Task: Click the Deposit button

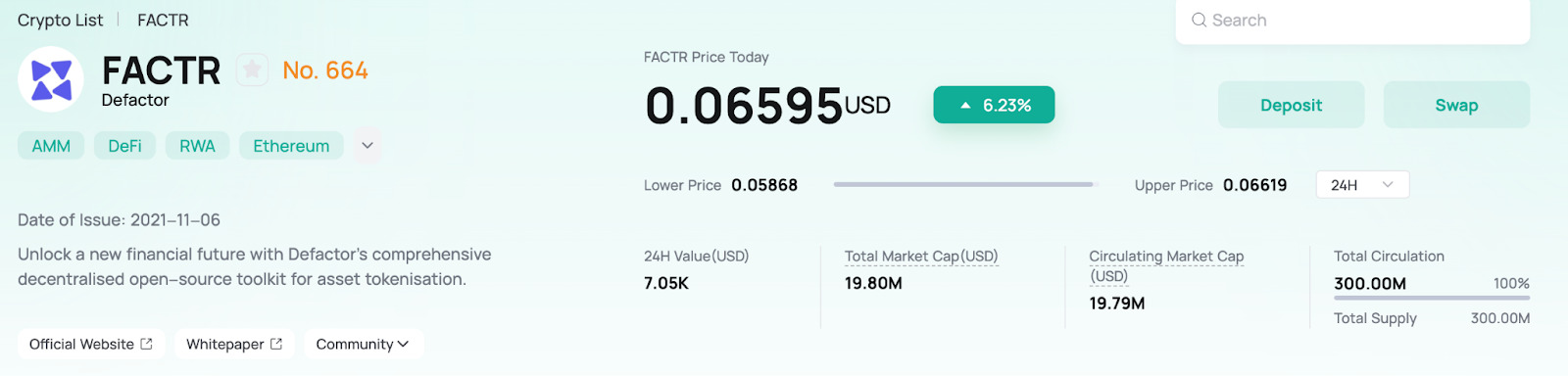Action: [1291, 105]
